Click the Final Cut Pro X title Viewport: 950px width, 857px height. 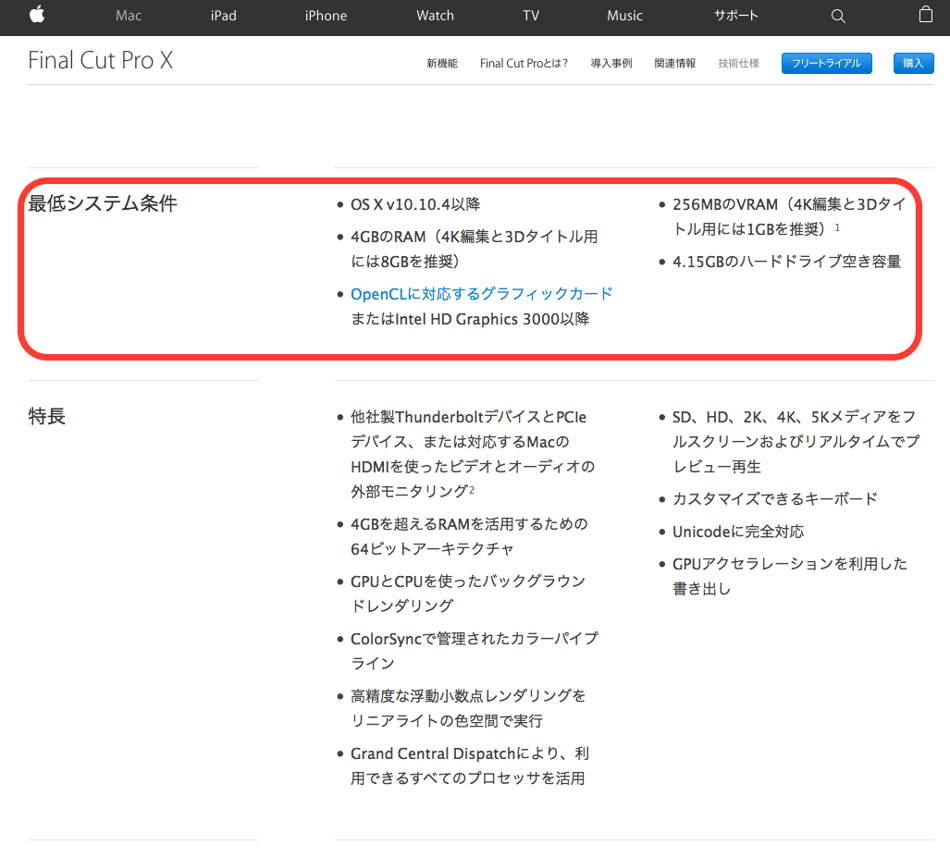(x=100, y=61)
